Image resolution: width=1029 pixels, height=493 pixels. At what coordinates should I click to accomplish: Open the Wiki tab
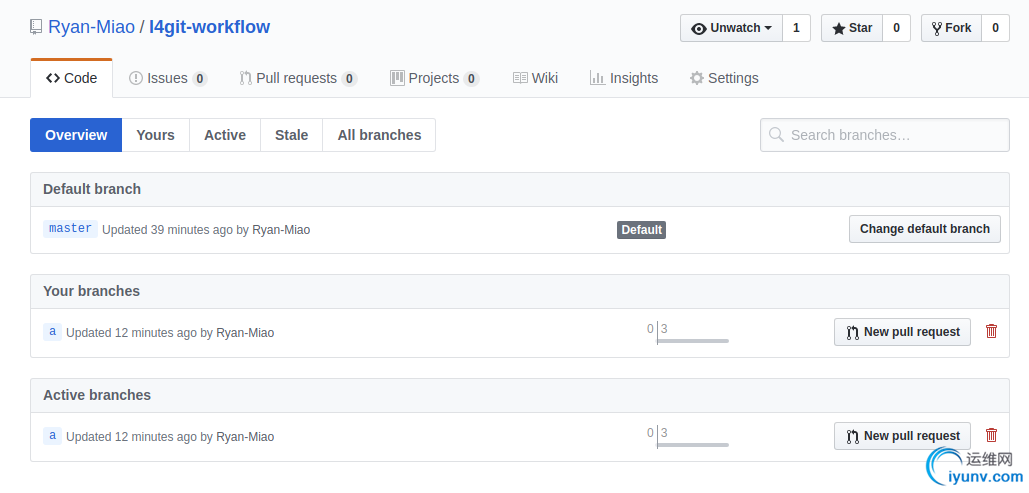tap(535, 78)
